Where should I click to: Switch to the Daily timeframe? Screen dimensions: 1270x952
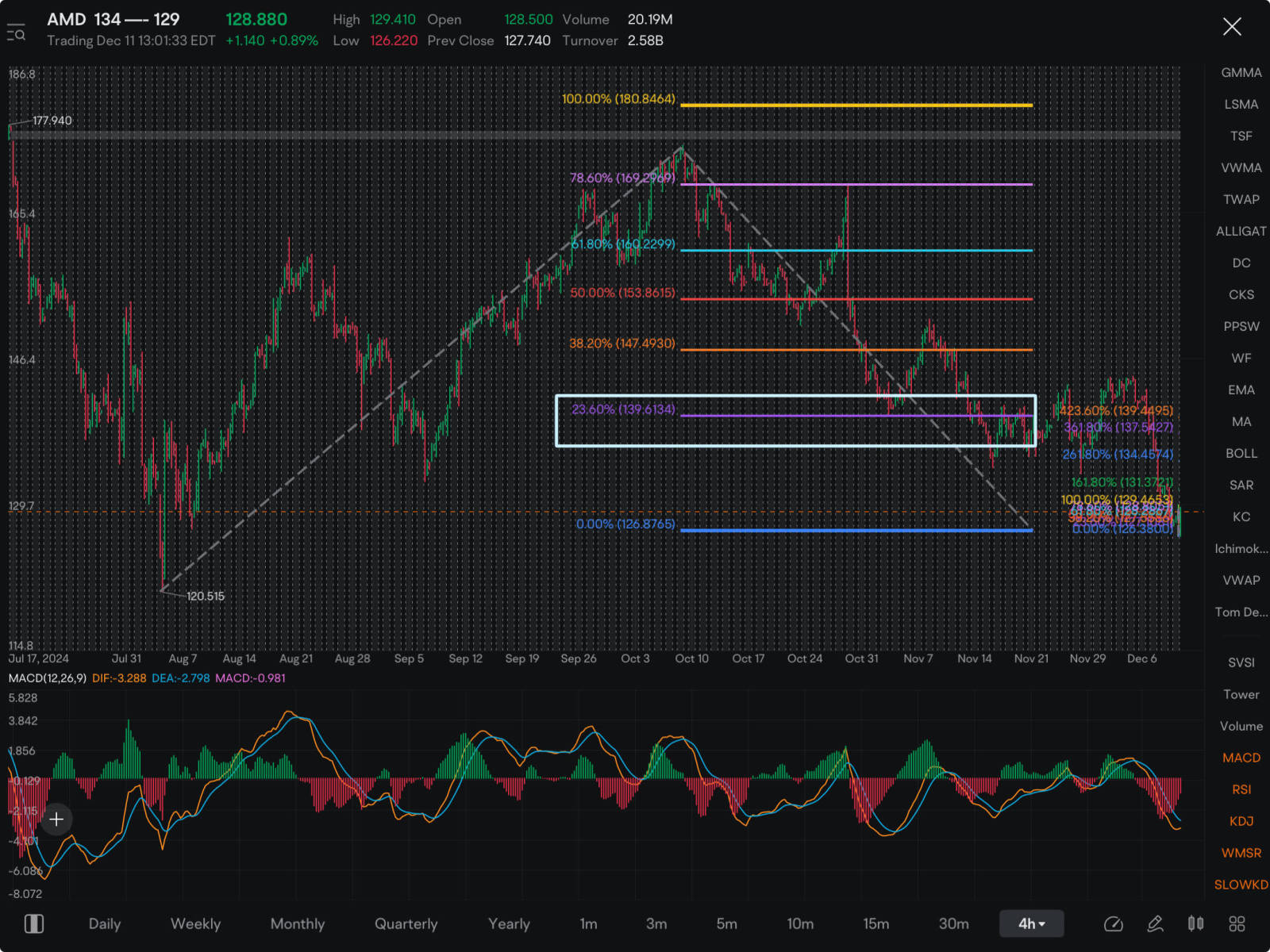tap(105, 923)
